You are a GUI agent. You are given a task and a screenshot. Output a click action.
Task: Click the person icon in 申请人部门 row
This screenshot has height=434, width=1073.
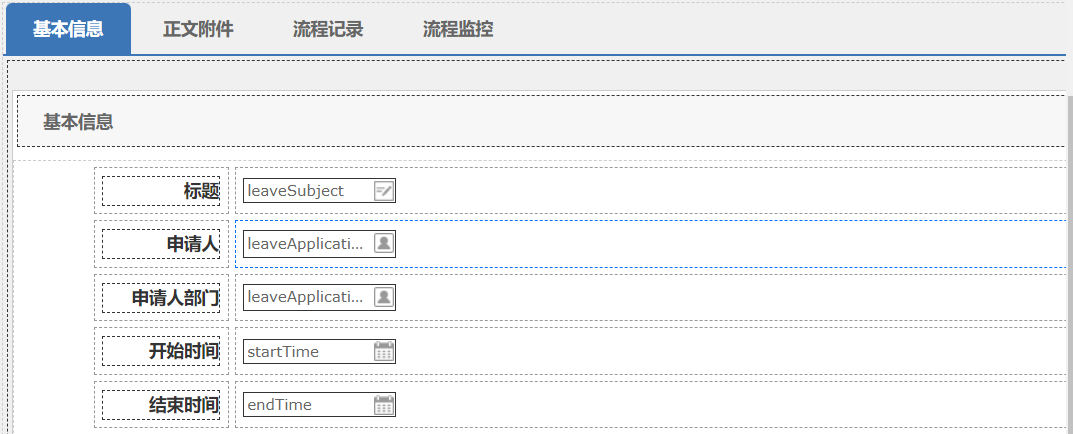384,297
